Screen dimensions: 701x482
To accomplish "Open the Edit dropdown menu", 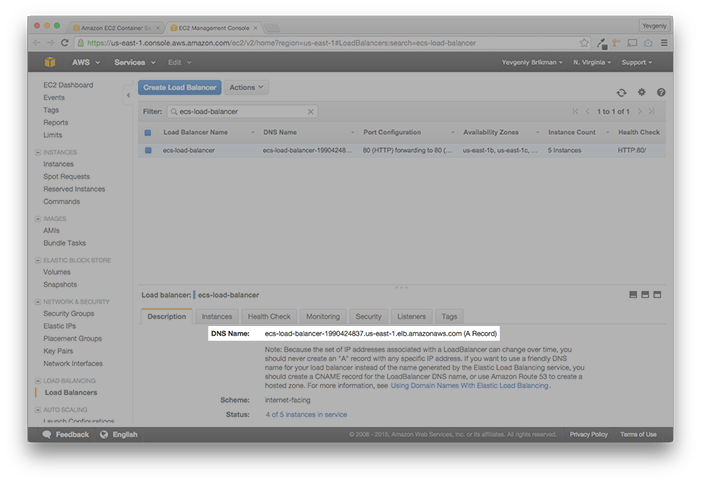I will pos(179,62).
